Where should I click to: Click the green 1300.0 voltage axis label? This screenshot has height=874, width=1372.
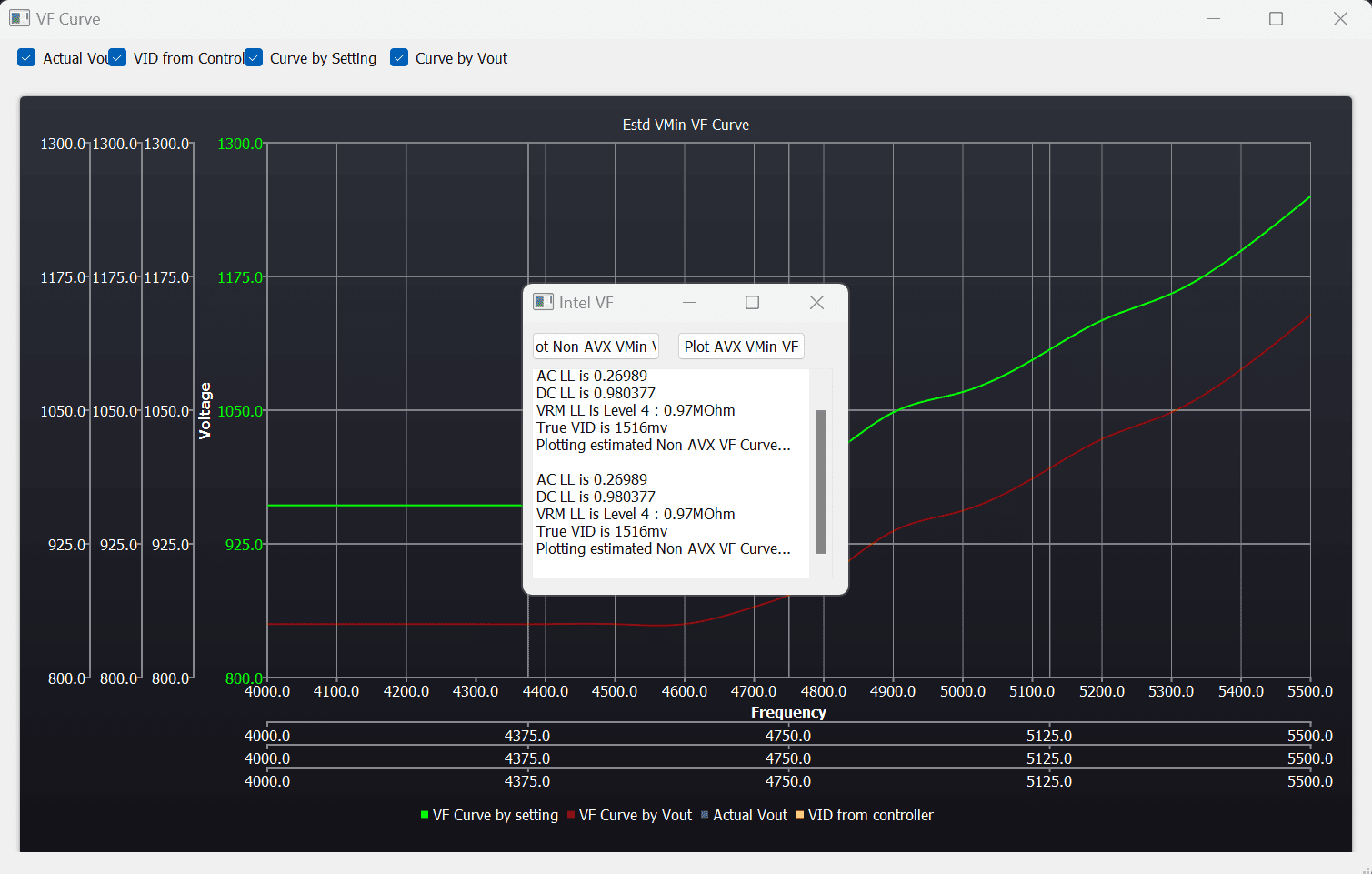pos(240,144)
